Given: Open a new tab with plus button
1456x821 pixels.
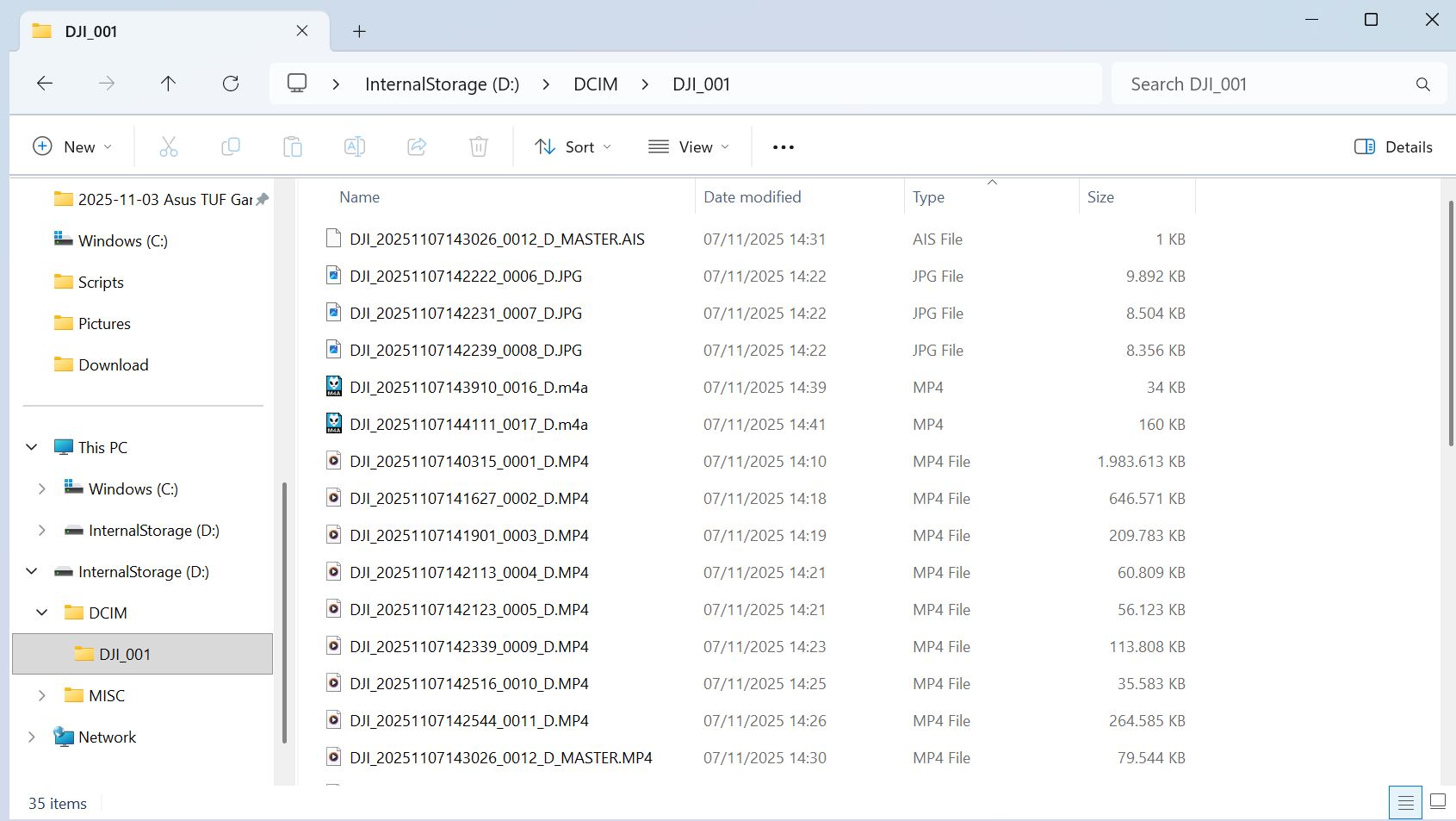Looking at the screenshot, I should coord(359,32).
